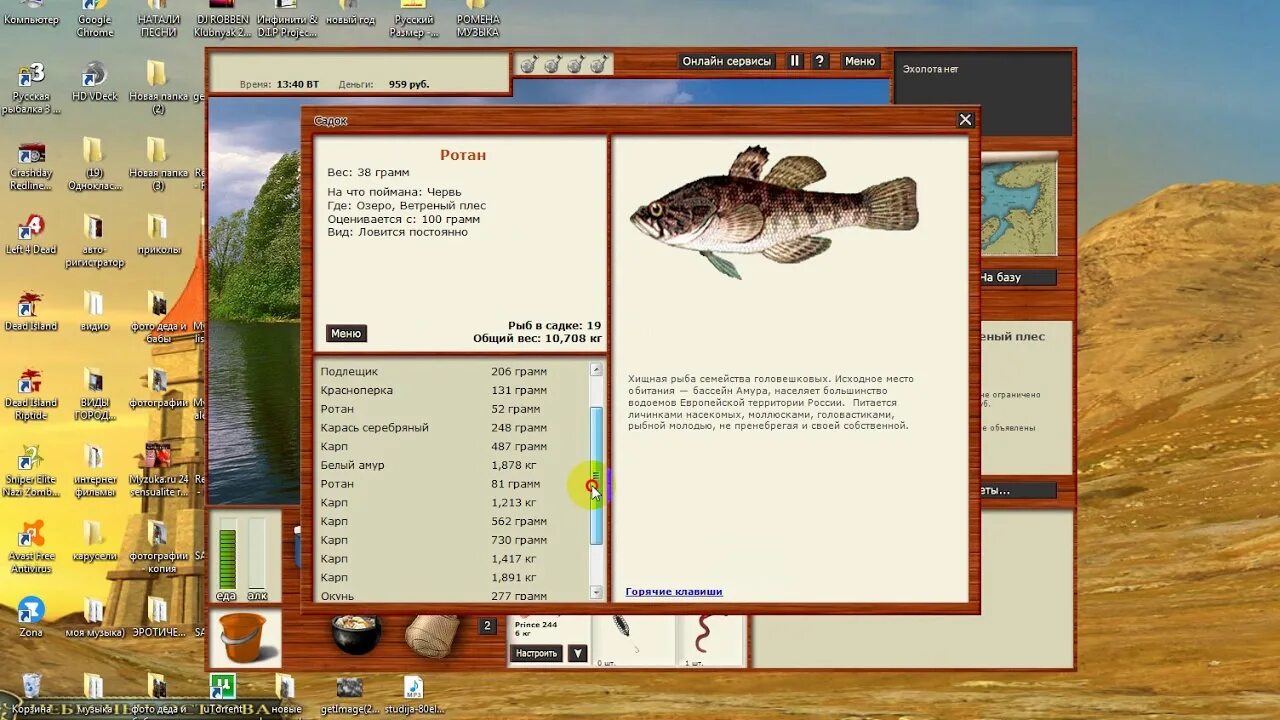The width and height of the screenshot is (1280, 720).
Task: Open Онлайн сервисы
Action: click(727, 61)
